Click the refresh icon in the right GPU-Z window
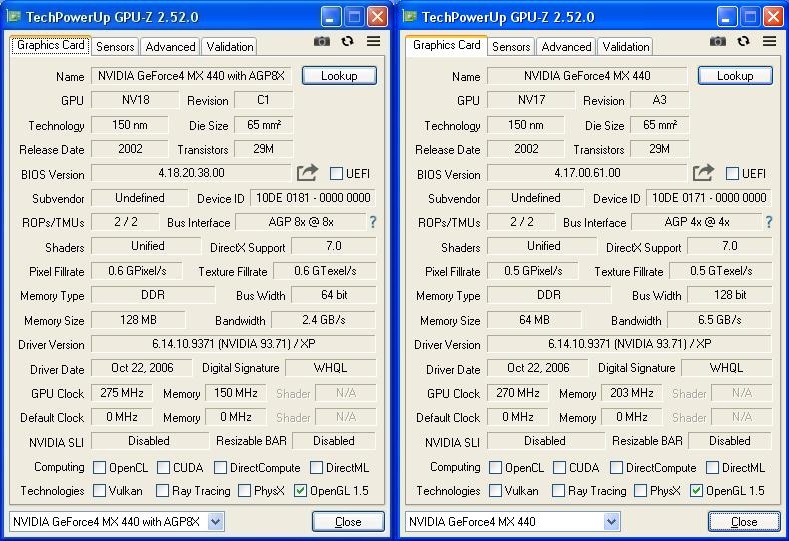The image size is (789, 541). coord(743,41)
